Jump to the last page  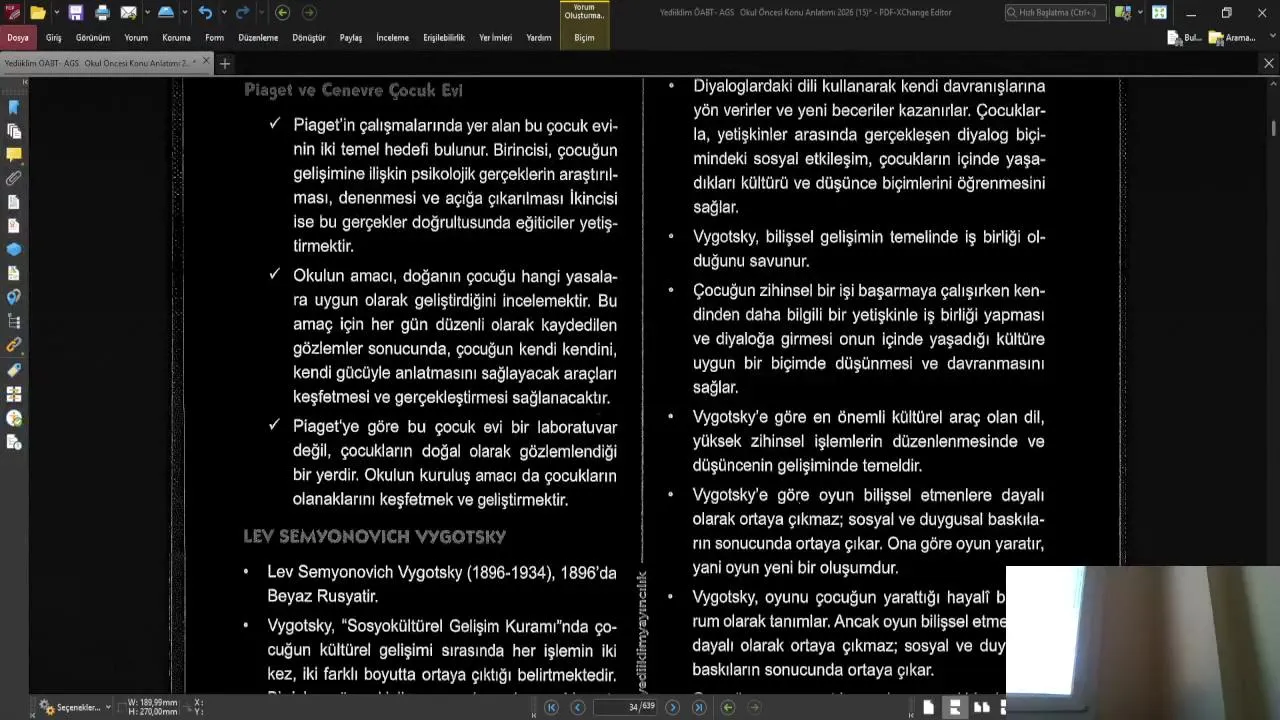point(699,707)
